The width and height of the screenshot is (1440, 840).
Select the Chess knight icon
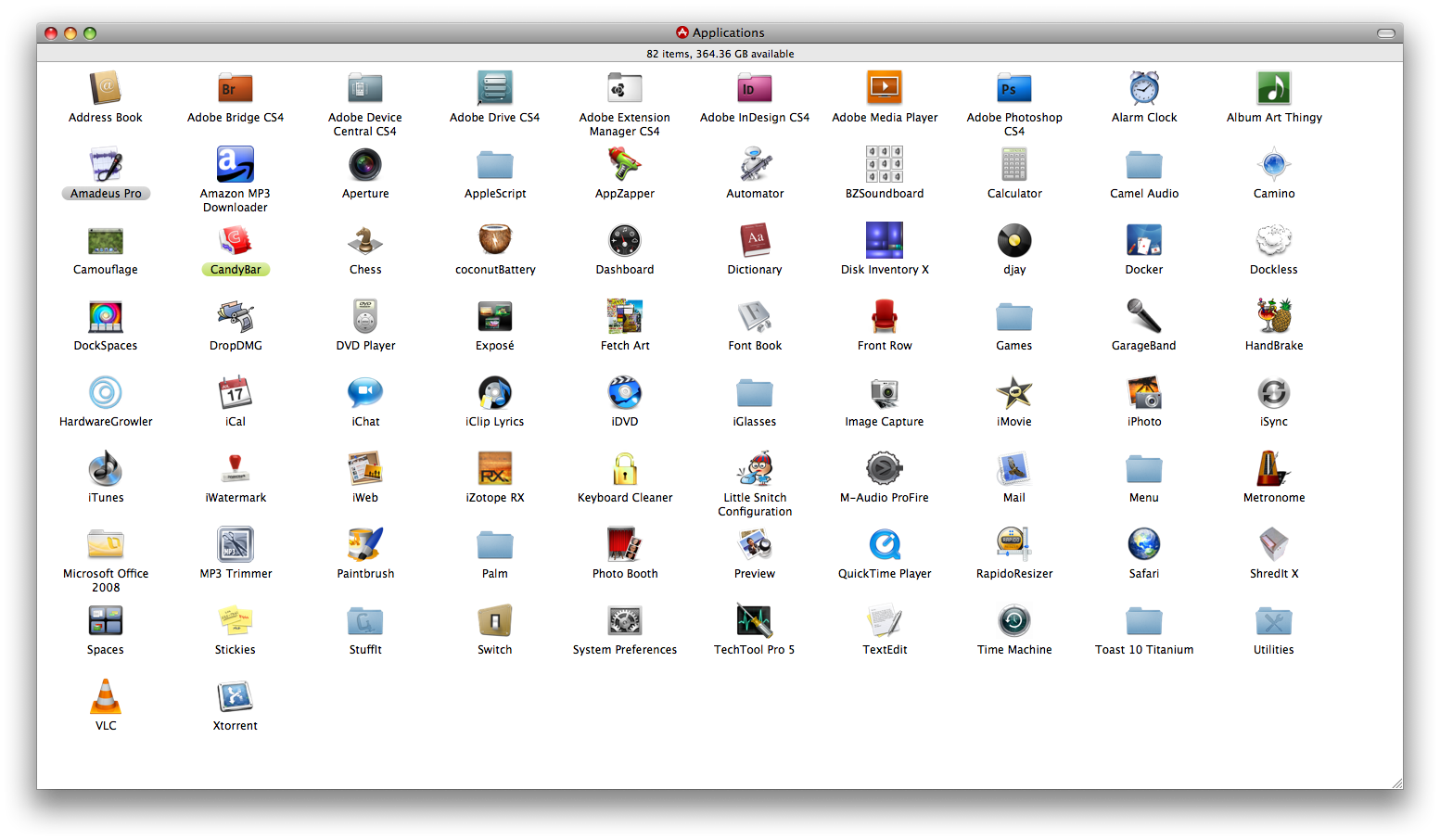365,240
